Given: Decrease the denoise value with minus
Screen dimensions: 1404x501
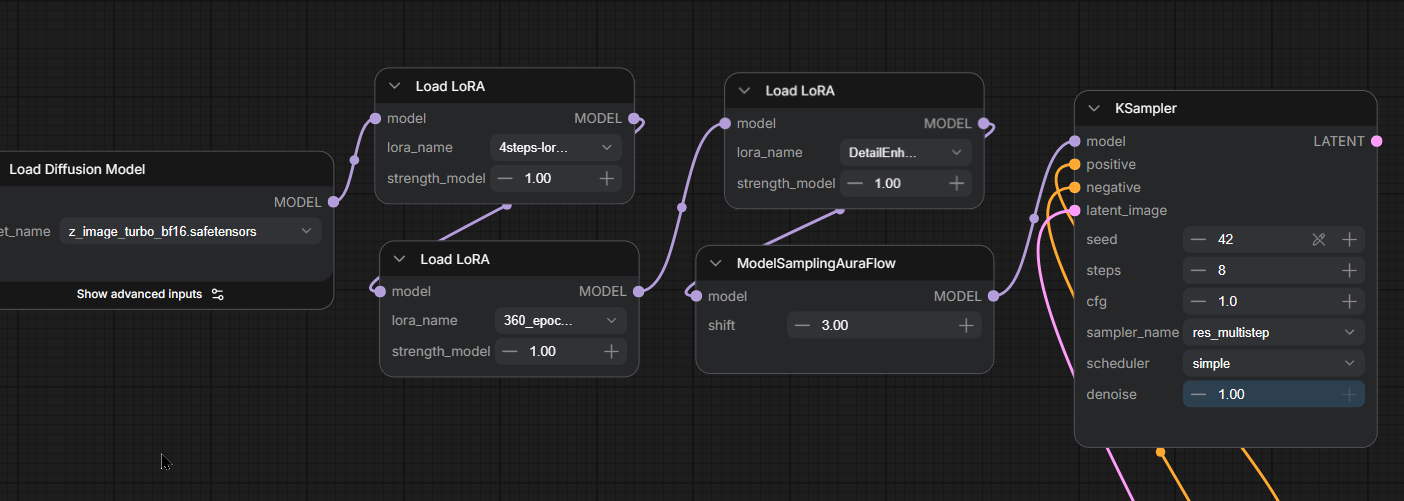Looking at the screenshot, I should click(x=1198, y=394).
